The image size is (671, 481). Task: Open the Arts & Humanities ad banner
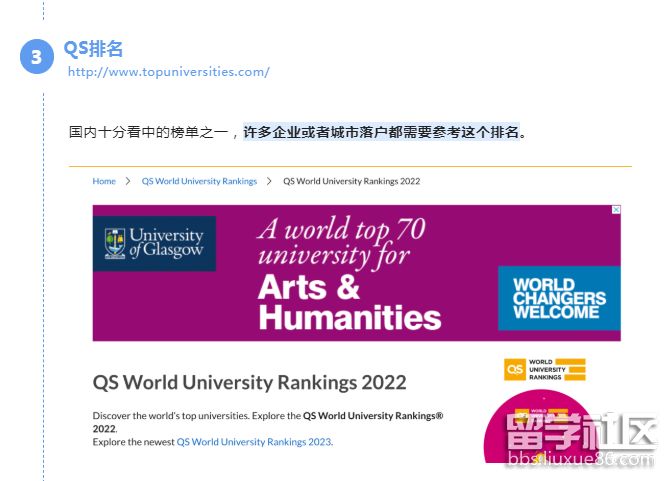pos(356,273)
